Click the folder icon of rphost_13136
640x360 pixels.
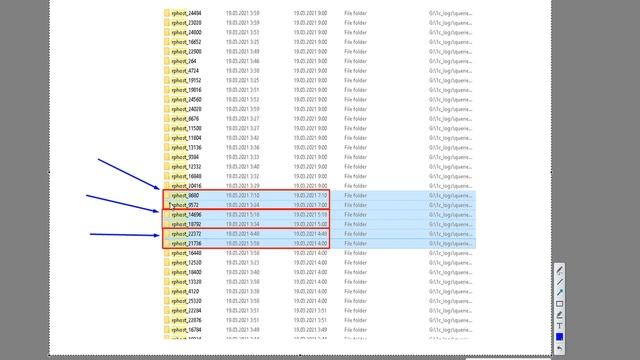167,147
